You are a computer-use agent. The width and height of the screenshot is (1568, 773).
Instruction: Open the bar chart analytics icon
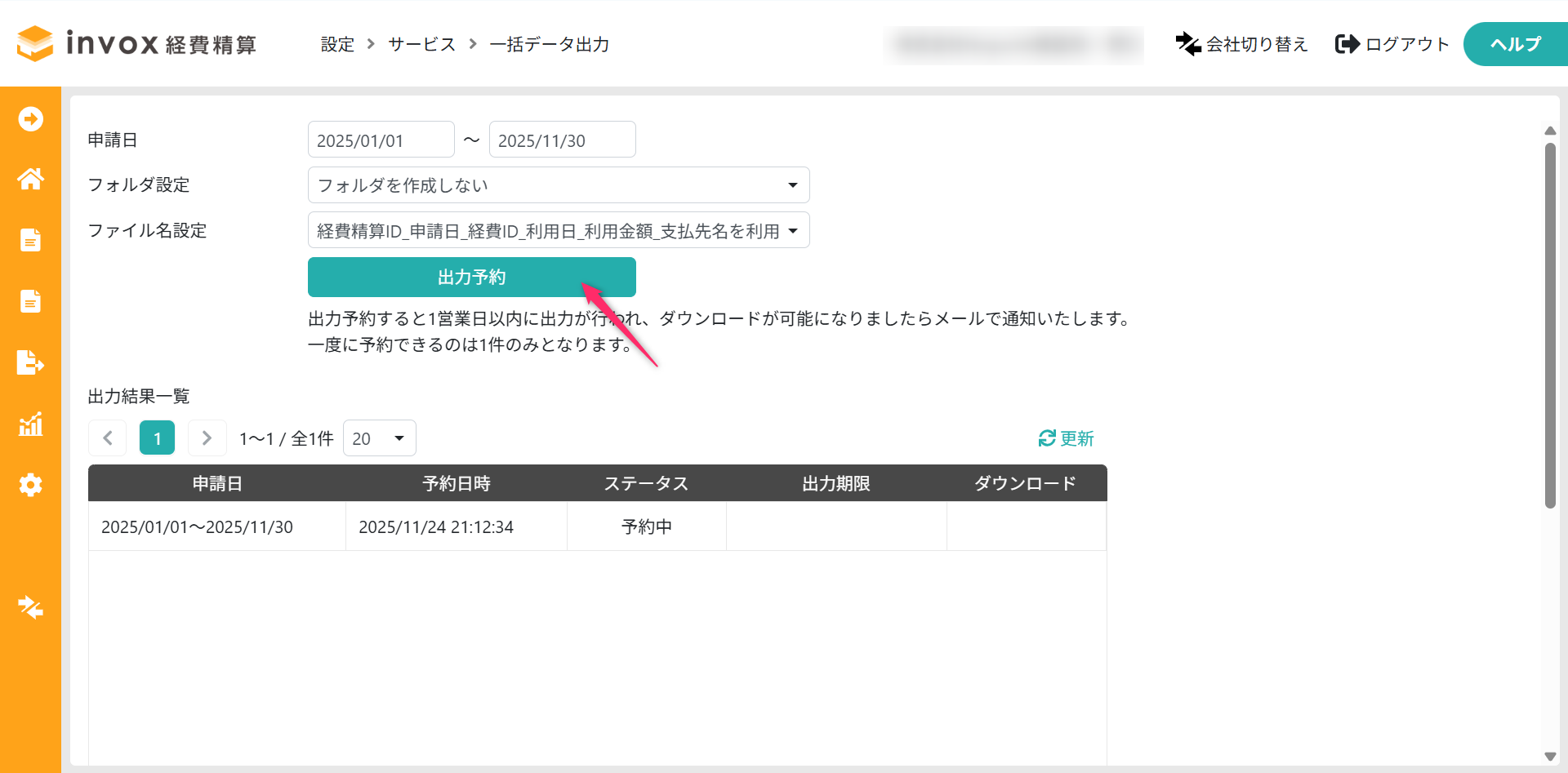click(x=31, y=424)
